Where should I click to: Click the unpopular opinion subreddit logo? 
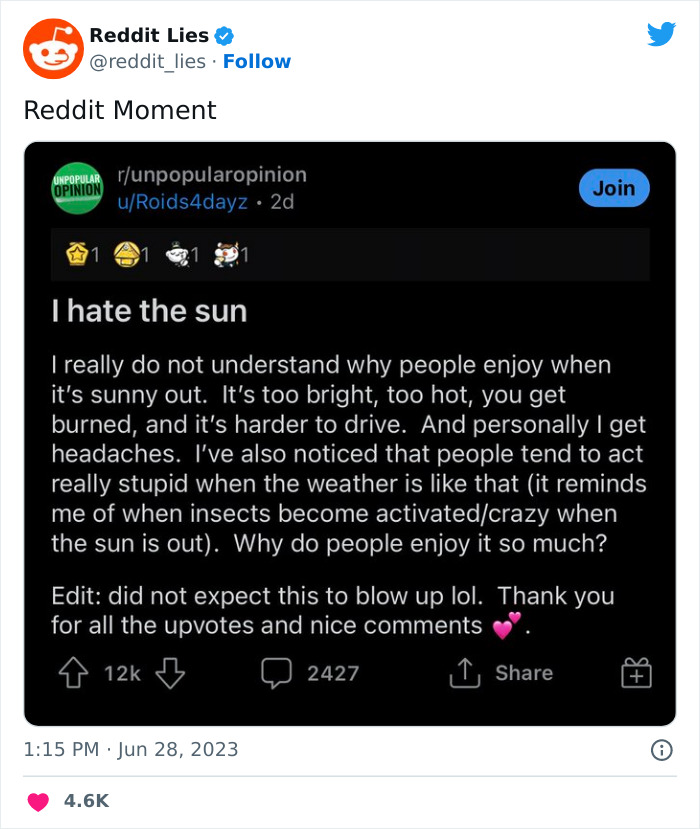pyautogui.click(x=77, y=188)
